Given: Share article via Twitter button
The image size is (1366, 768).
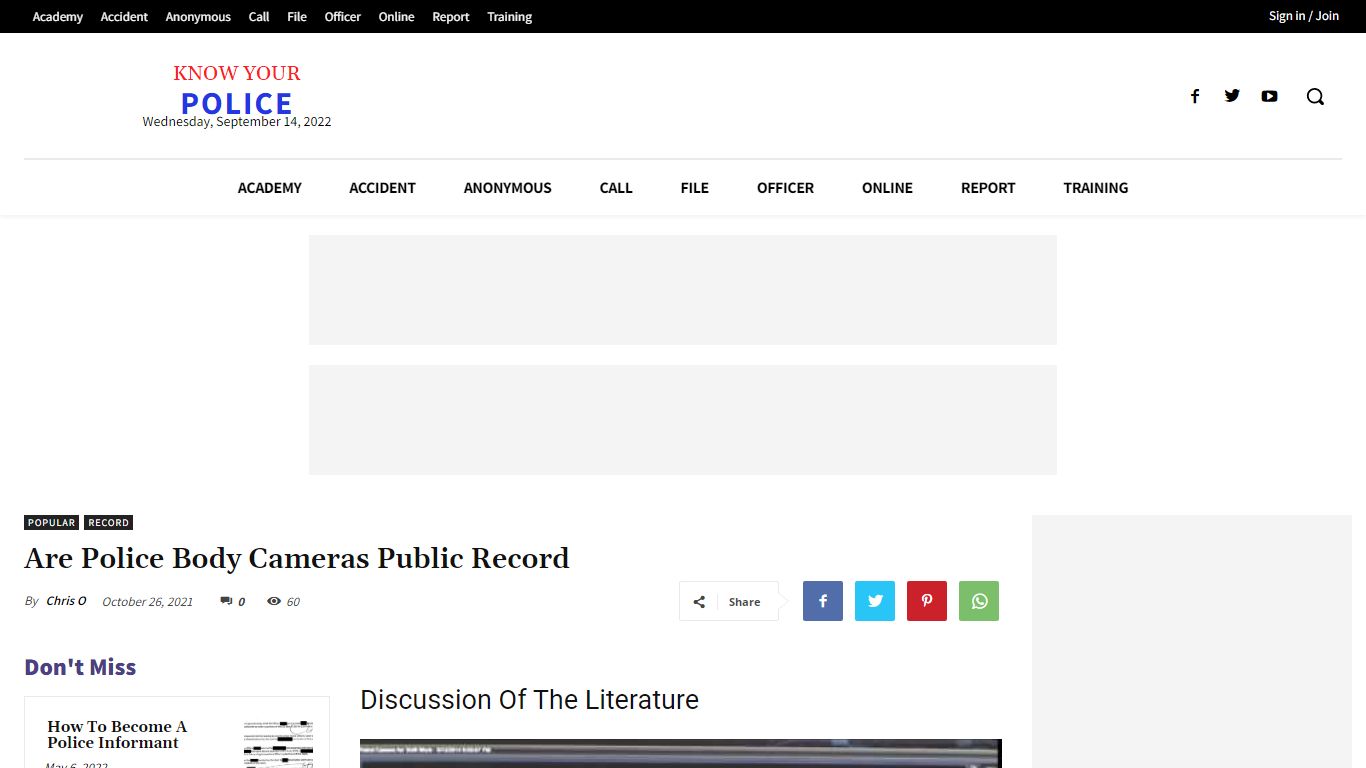Looking at the screenshot, I should [875, 601].
